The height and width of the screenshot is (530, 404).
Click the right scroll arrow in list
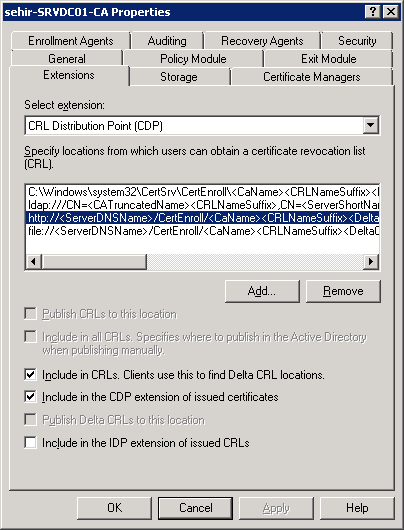(x=371, y=261)
